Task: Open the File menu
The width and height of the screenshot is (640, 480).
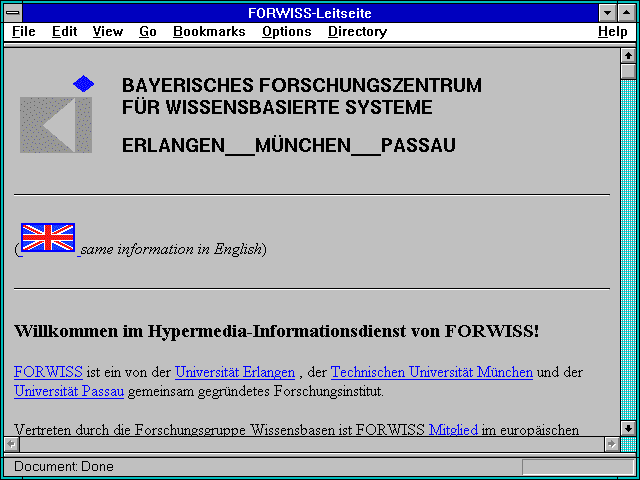Action: click(24, 31)
